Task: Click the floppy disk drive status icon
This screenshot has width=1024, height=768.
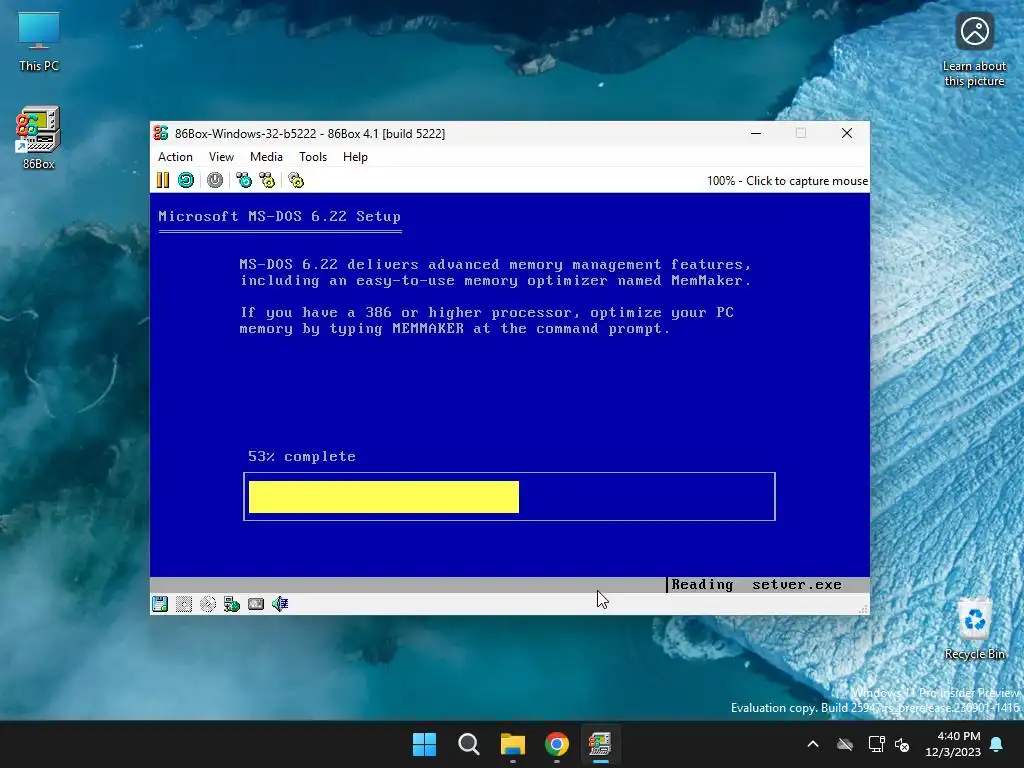Action: coord(160,604)
